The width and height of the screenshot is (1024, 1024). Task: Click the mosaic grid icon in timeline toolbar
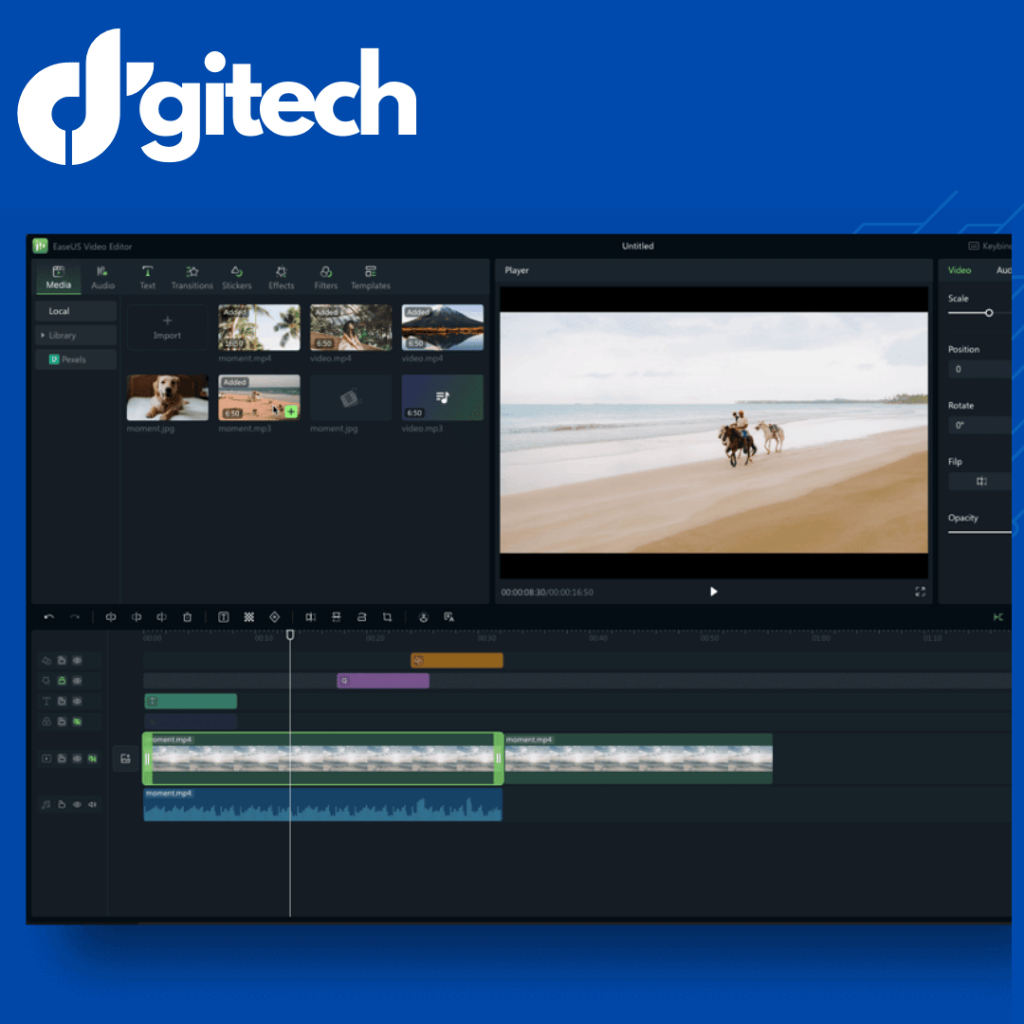pyautogui.click(x=249, y=617)
